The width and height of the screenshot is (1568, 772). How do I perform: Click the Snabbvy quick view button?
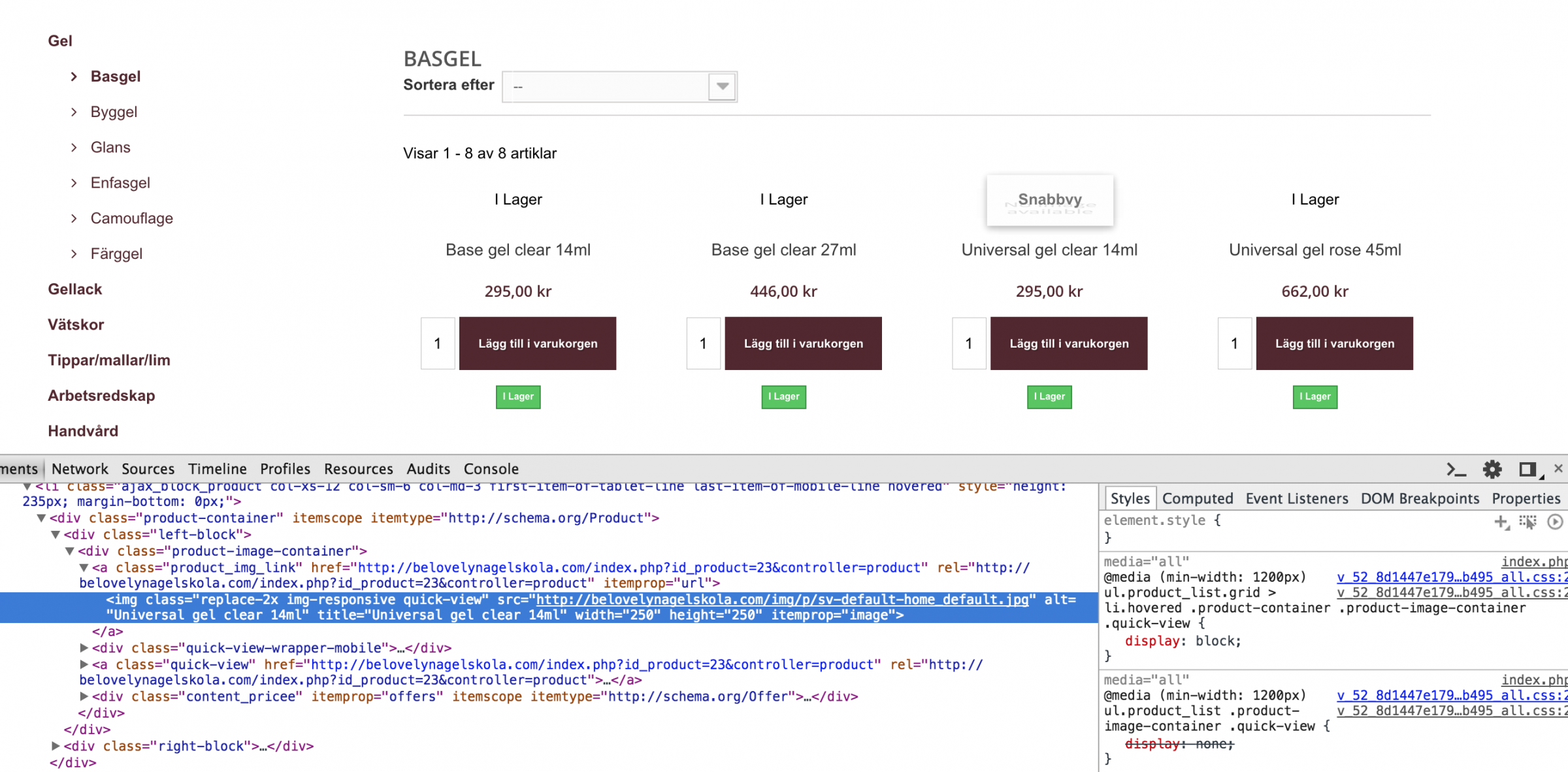point(1049,200)
